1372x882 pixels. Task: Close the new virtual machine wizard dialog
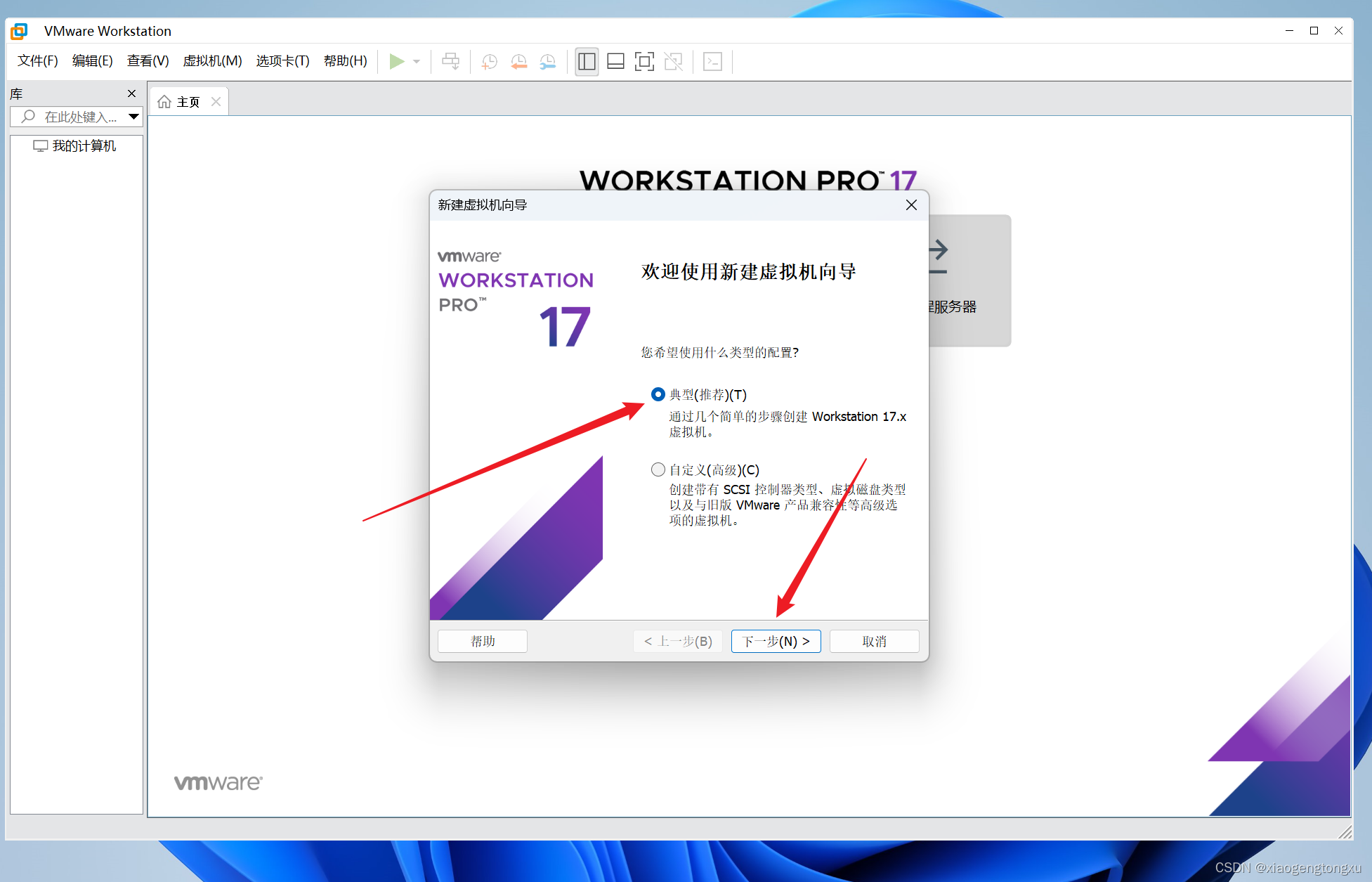coord(911,205)
